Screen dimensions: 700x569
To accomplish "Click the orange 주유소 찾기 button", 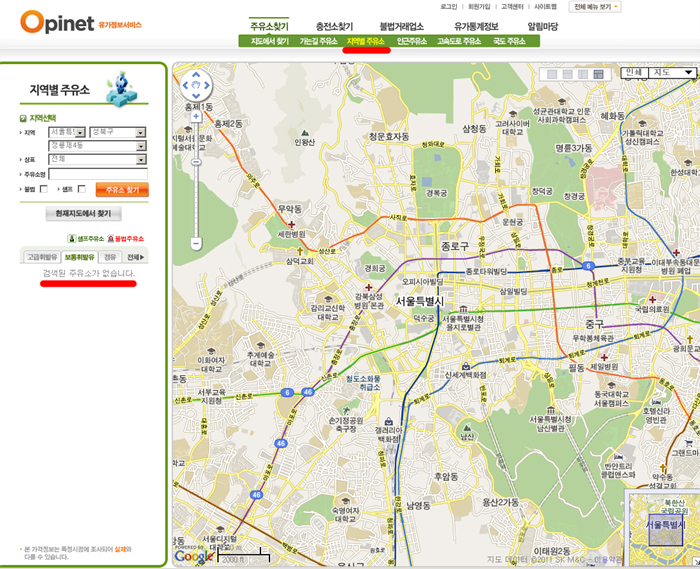I will [x=122, y=190].
